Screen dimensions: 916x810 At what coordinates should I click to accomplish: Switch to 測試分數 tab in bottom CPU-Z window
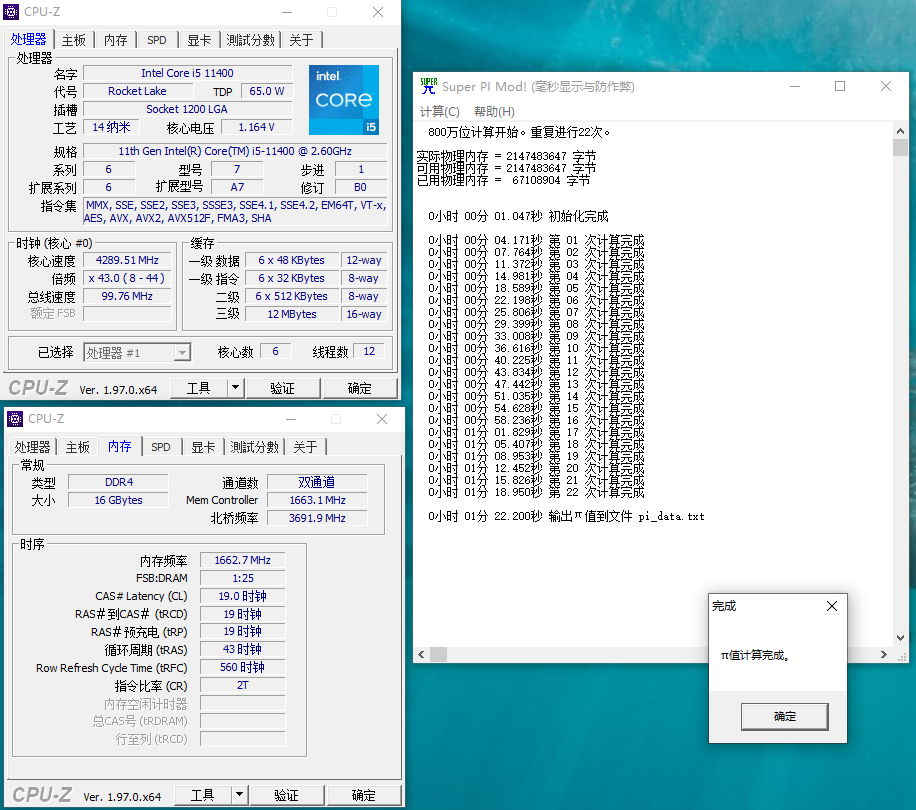(x=254, y=447)
